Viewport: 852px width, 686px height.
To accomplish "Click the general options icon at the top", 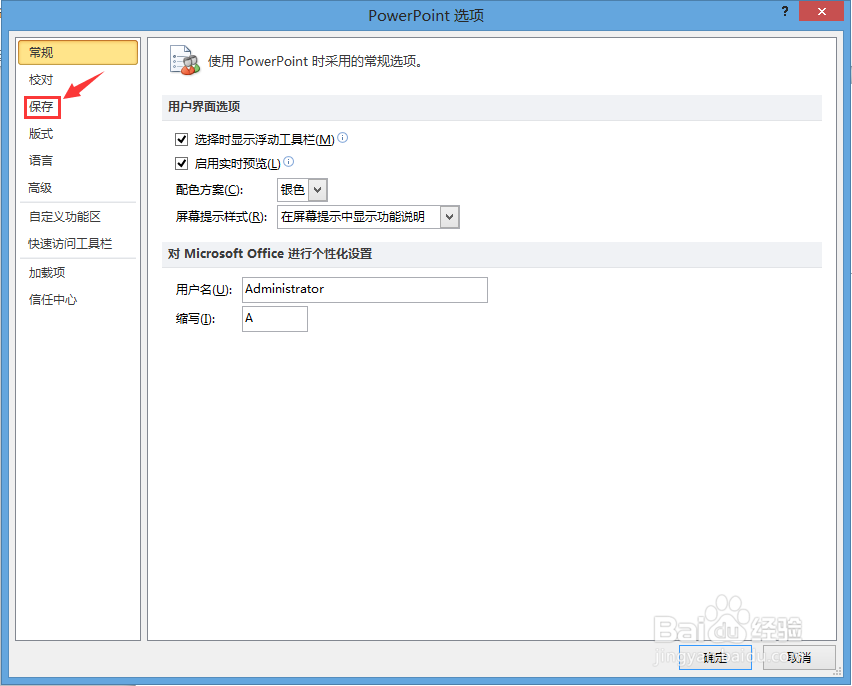I will tap(184, 60).
